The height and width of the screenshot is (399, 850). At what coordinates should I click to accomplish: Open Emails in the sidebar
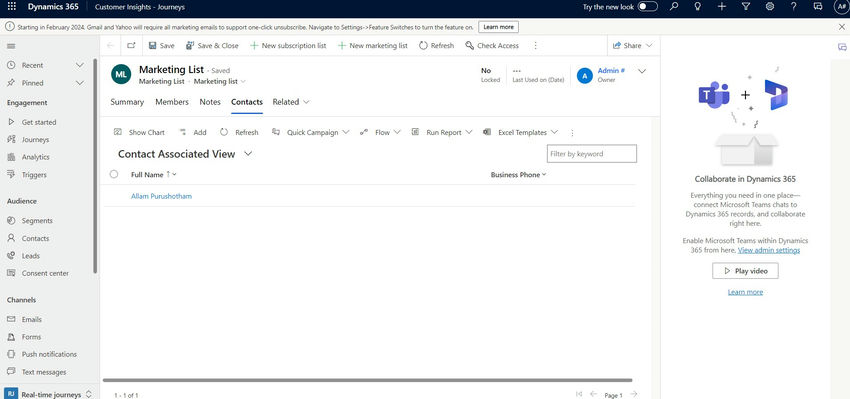click(31, 319)
